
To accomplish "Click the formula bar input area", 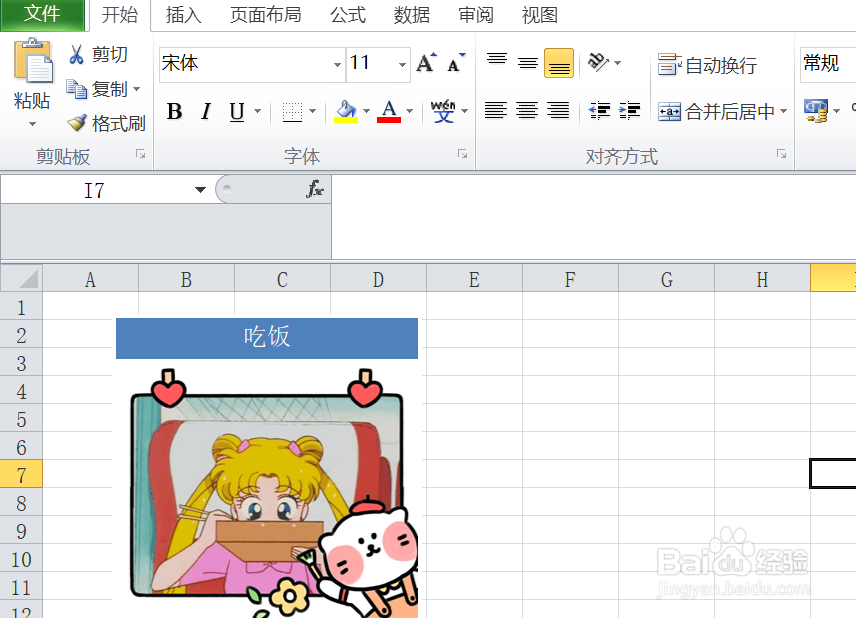I will click(x=593, y=216).
